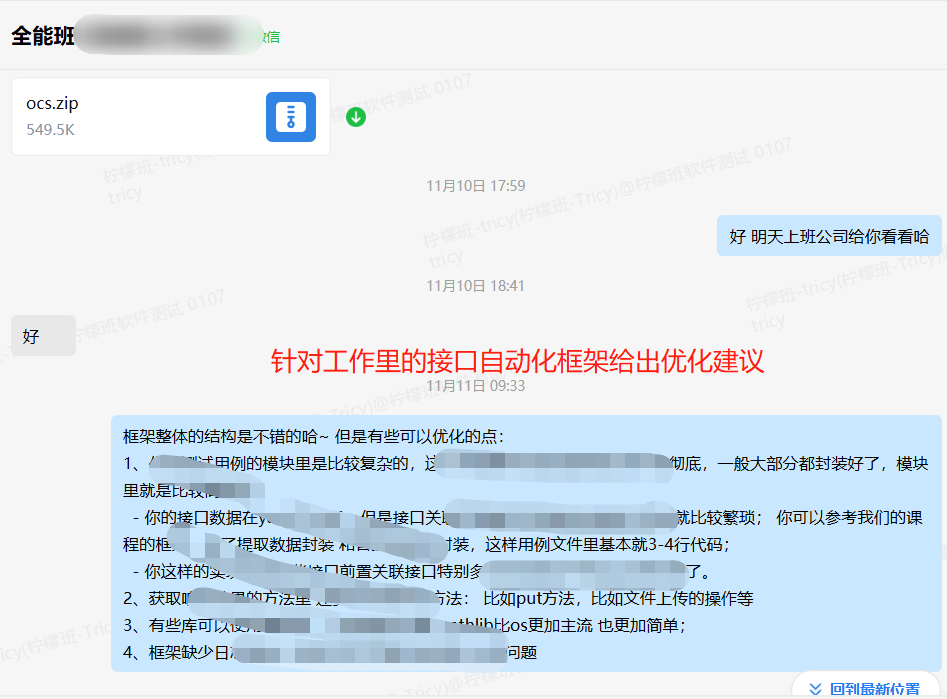
Task: Select the 好 明天上班公司给你看看哈 message bubble
Action: point(829,236)
